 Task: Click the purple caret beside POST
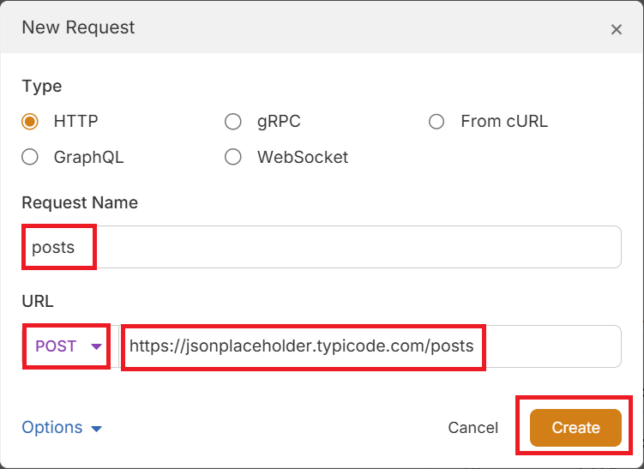(97, 347)
